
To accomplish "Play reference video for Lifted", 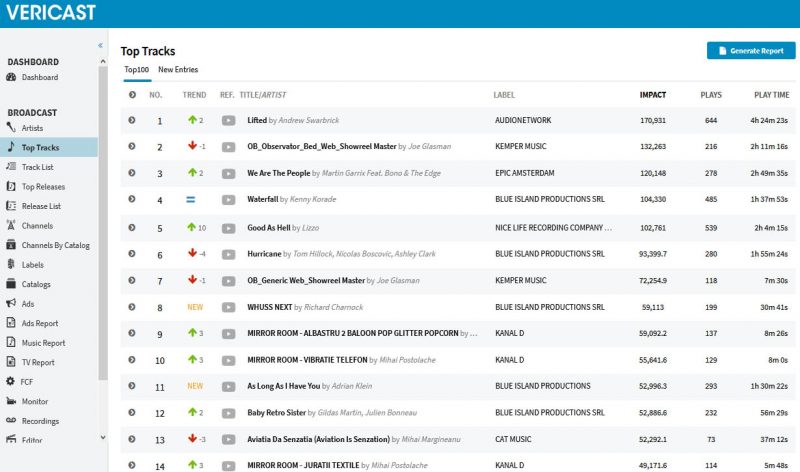I will (229, 120).
